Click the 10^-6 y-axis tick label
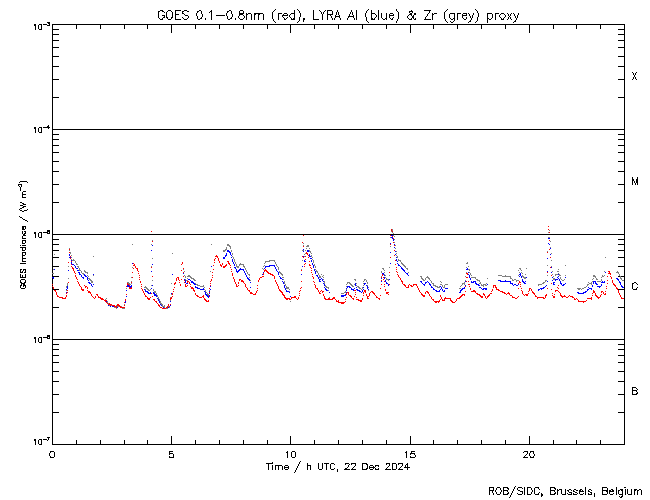The width and height of the screenshot is (650, 500). [37, 339]
